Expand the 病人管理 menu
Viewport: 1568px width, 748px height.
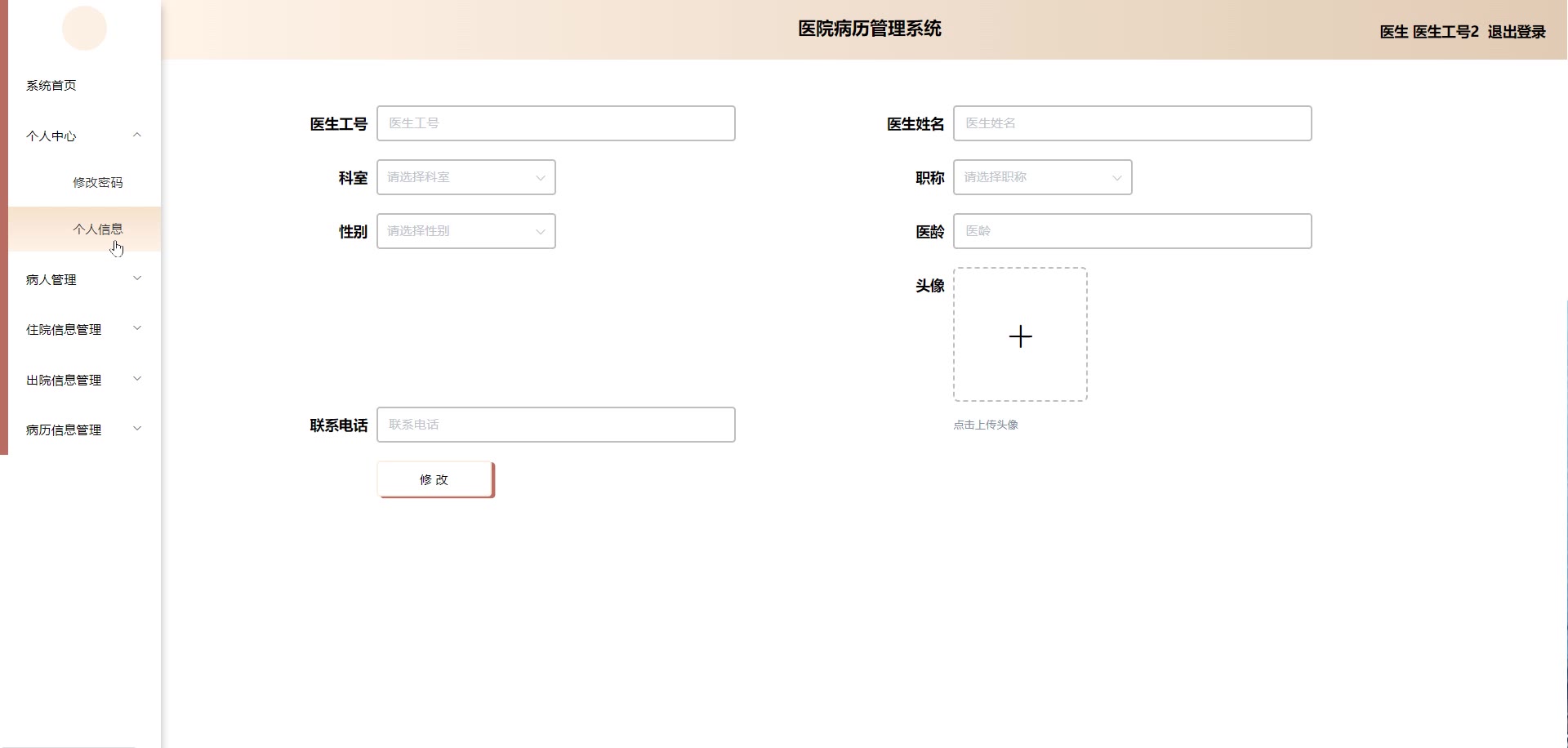coord(84,279)
